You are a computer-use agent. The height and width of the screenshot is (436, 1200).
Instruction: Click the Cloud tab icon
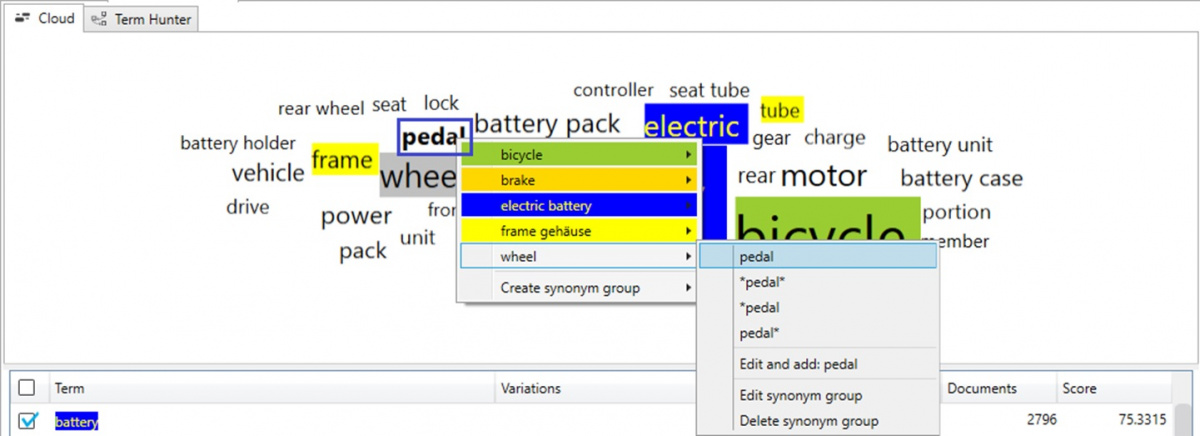pos(23,19)
